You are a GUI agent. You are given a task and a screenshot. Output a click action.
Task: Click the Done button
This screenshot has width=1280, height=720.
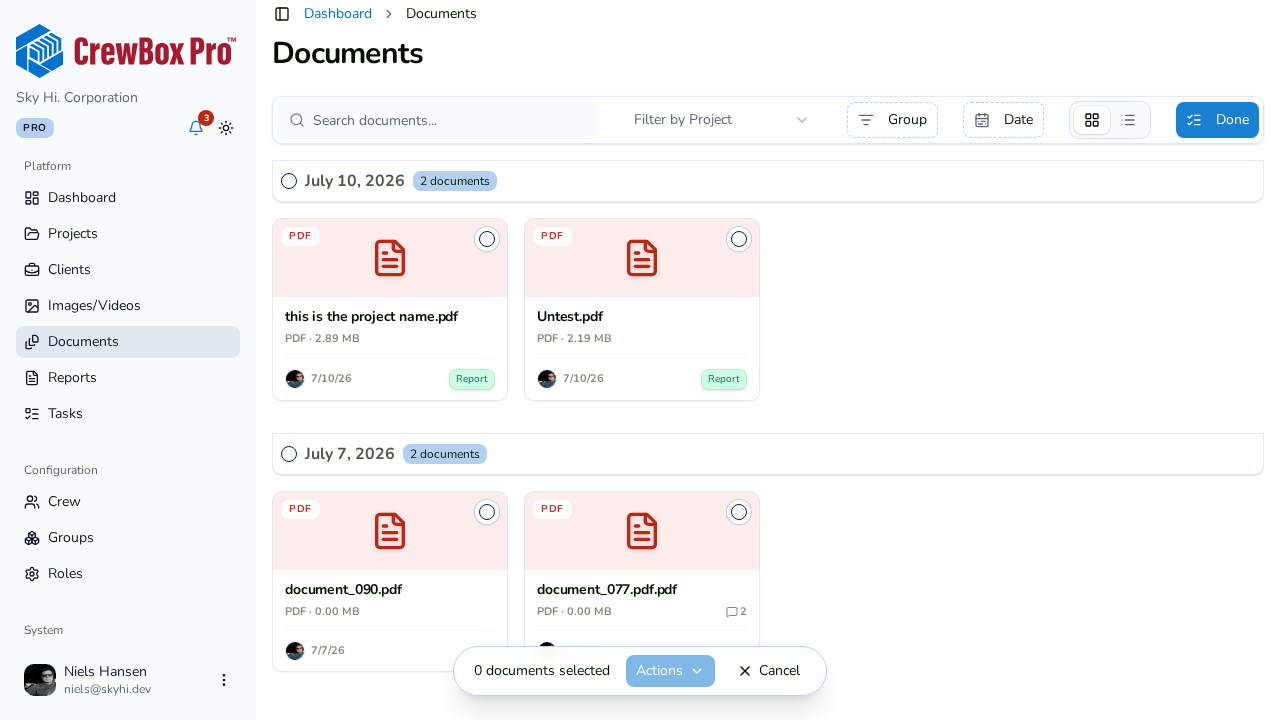point(1217,120)
